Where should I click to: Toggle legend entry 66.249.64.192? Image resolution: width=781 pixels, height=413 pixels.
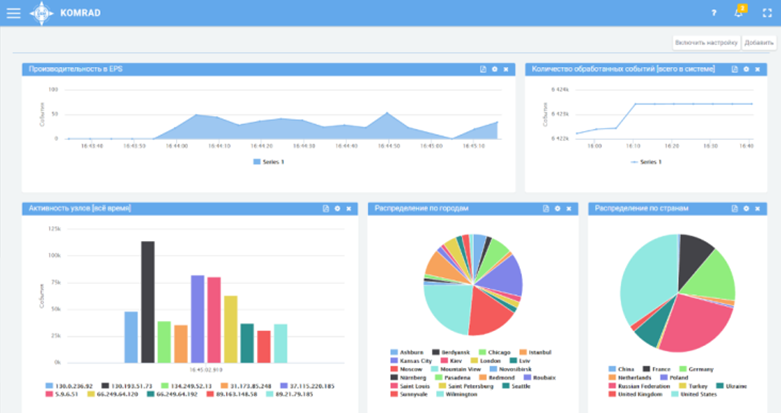point(173,394)
